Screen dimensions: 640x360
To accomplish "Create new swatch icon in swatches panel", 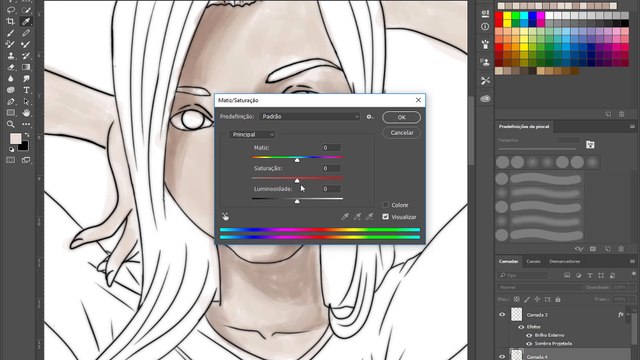I will coord(608,114).
